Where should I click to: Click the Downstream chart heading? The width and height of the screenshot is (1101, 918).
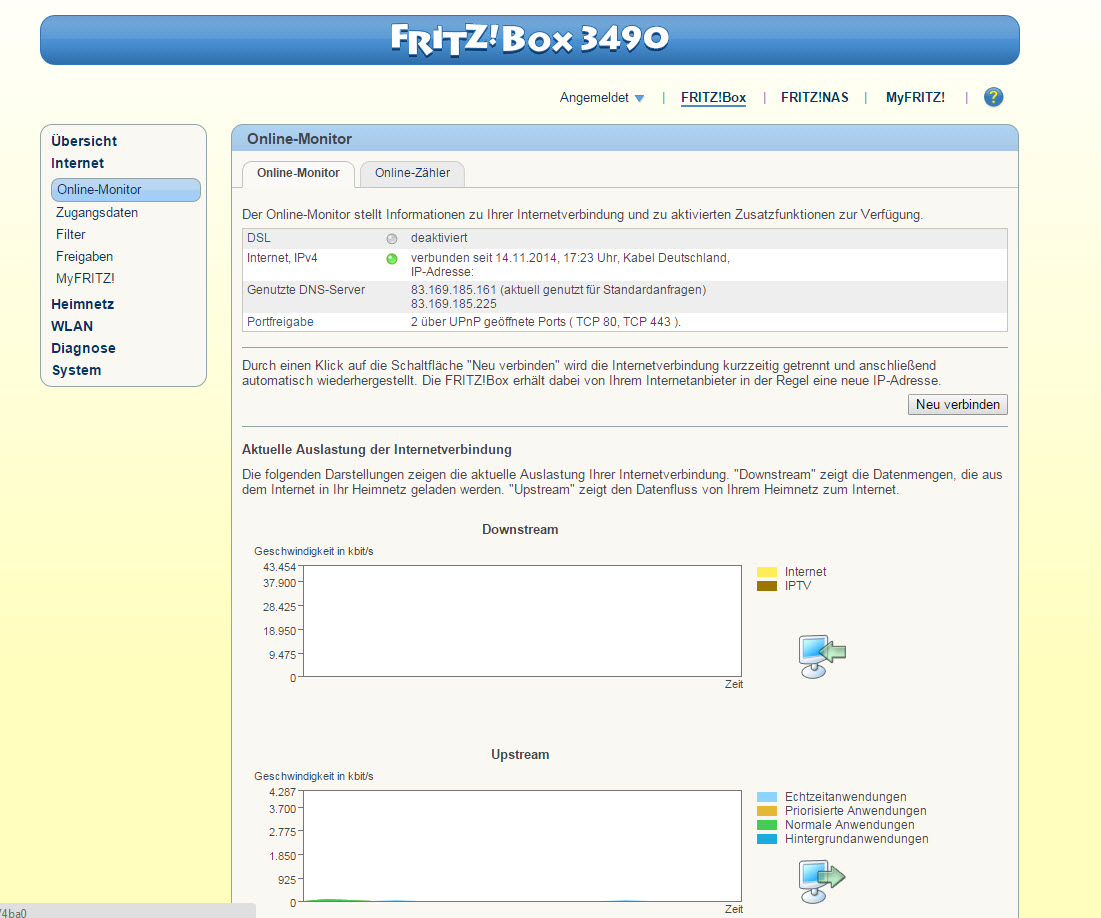tap(520, 530)
